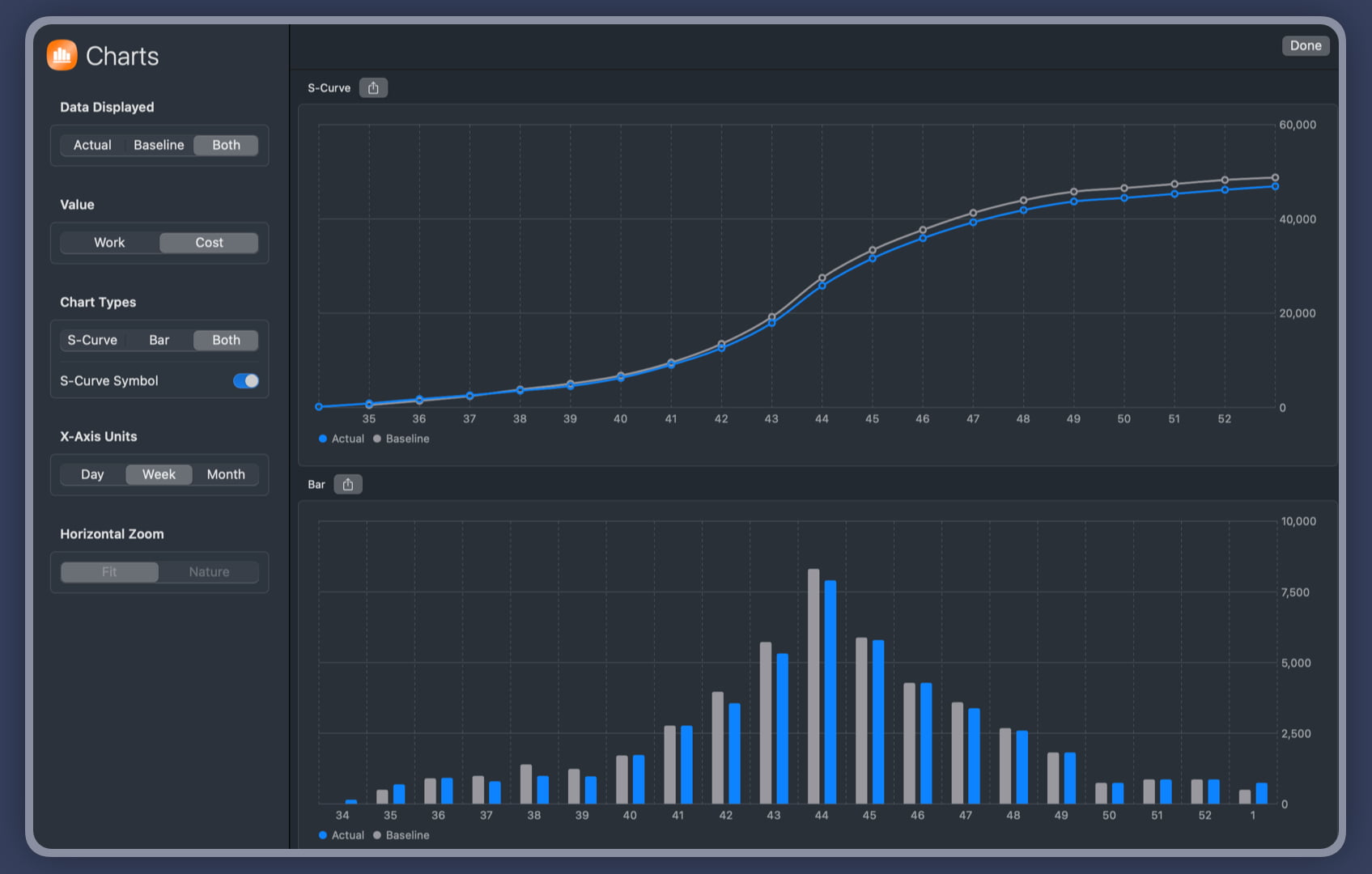Choose Both under Data Displayed

click(x=226, y=146)
